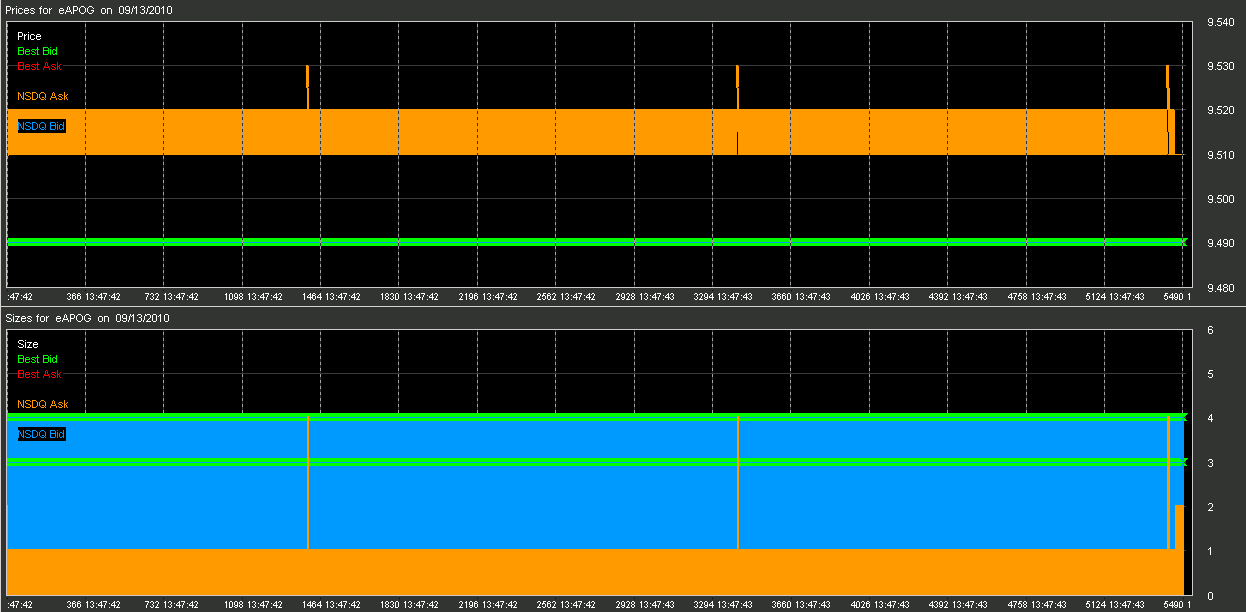
Task: Click the 9.520 price axis value
Action: [1221, 111]
